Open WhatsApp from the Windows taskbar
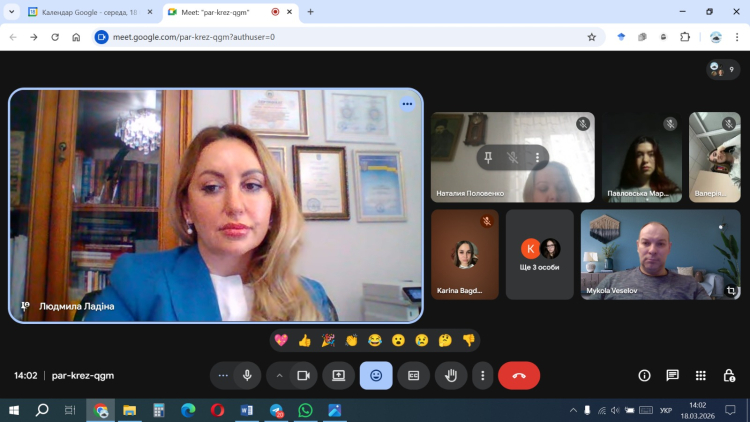Screen dimensions: 750x422 pyautogui.click(x=305, y=410)
